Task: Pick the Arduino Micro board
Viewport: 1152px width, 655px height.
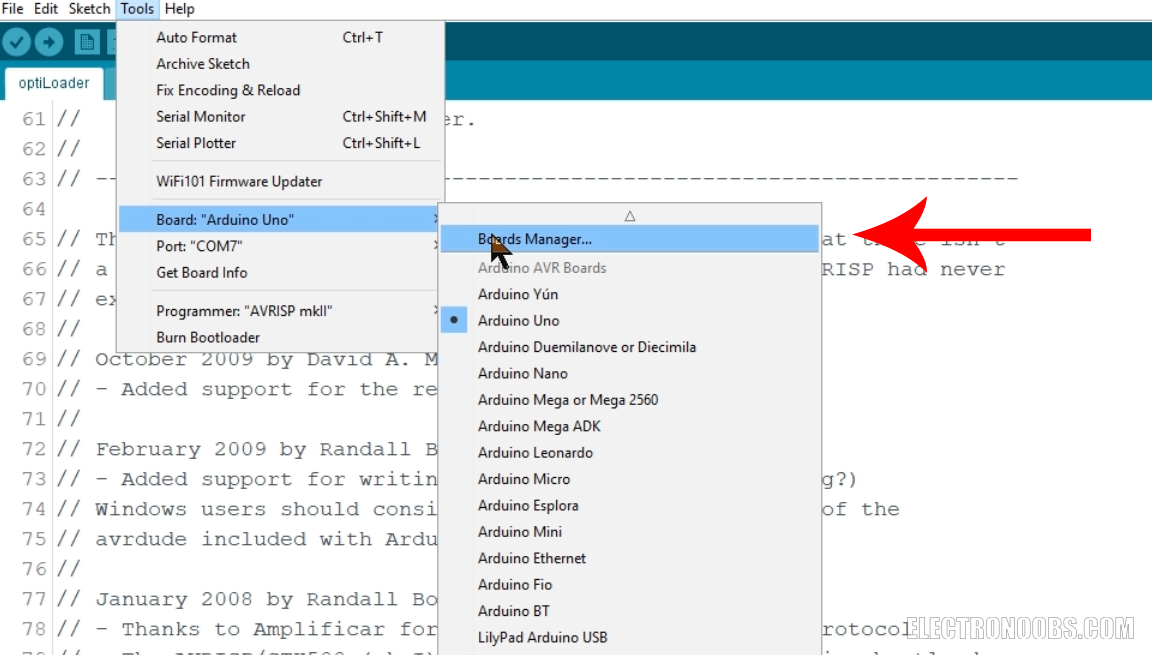Action: 630,480
